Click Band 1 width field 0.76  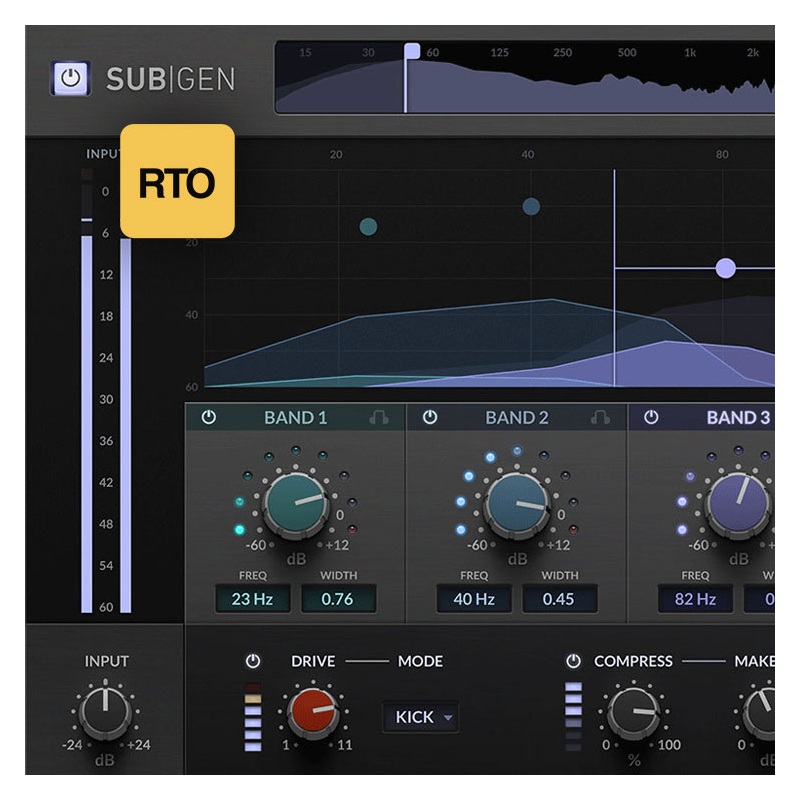tap(340, 600)
